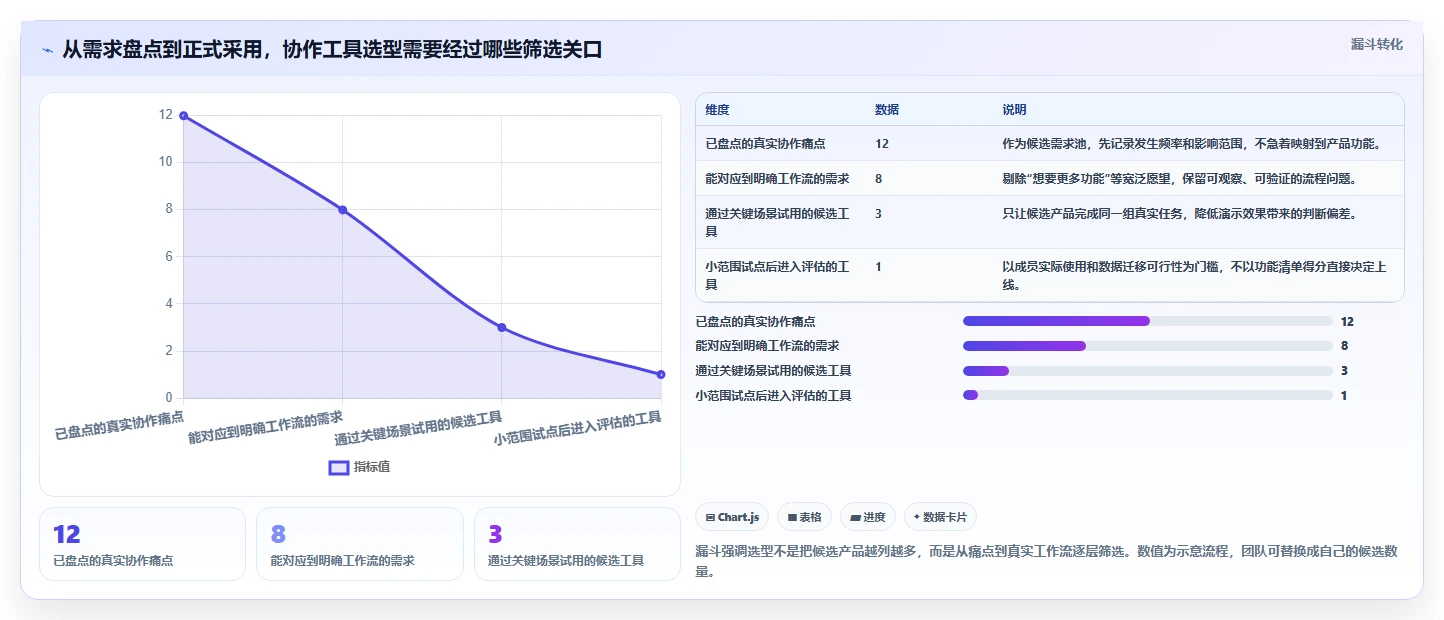1444x620 pixels.
Task: Select the Chart.js tag chip
Action: [732, 517]
